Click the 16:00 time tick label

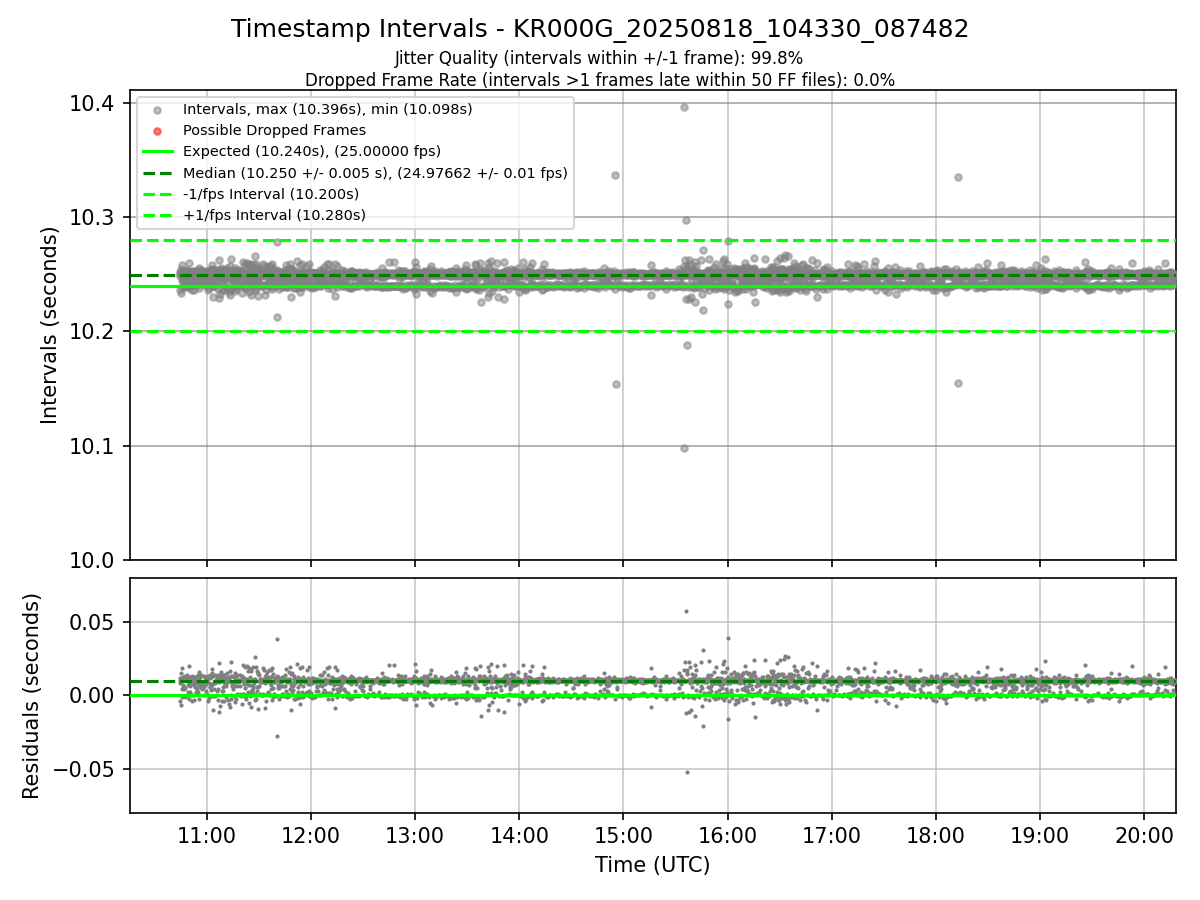pyautogui.click(x=727, y=833)
